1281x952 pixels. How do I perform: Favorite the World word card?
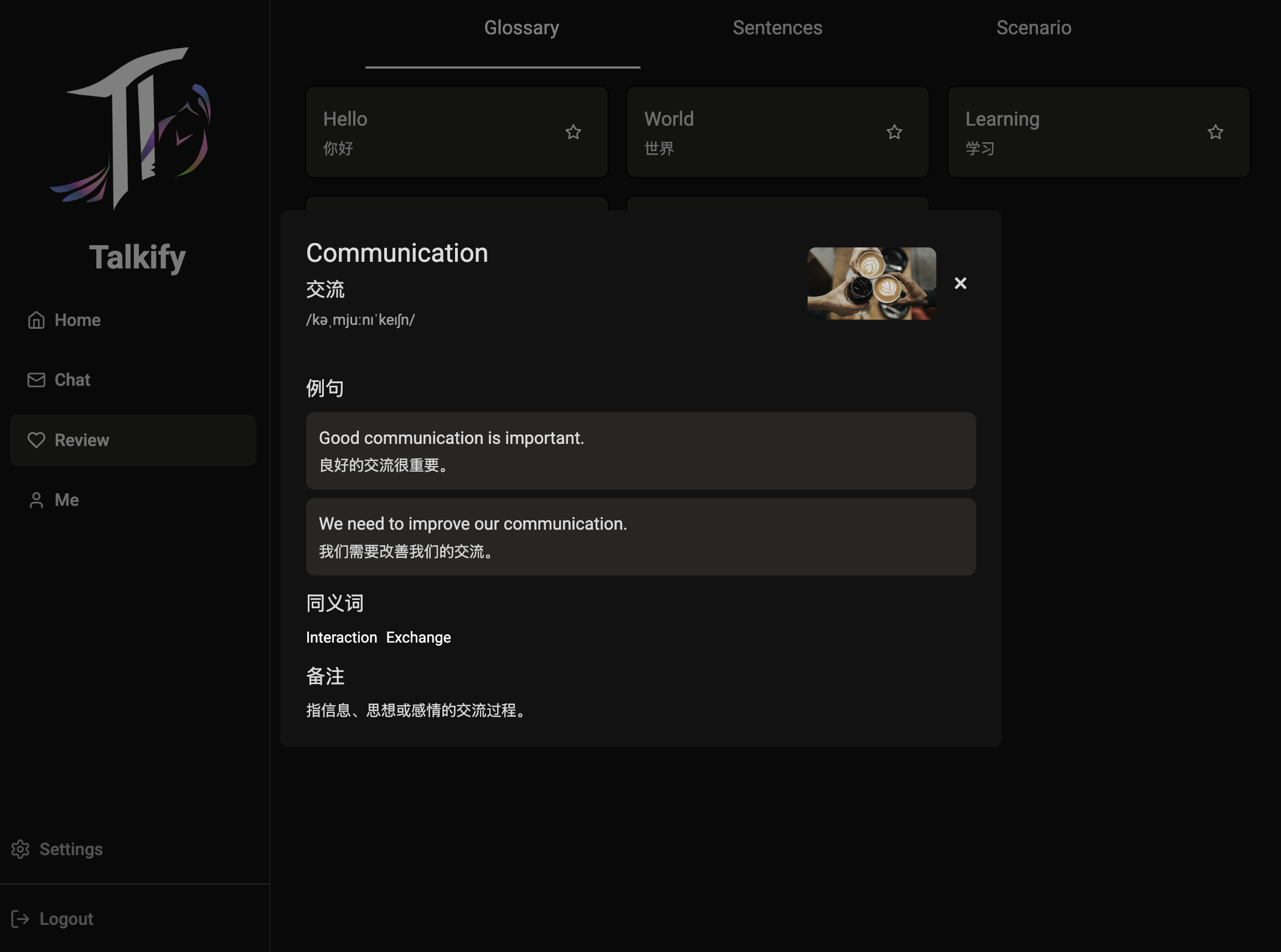point(893,132)
